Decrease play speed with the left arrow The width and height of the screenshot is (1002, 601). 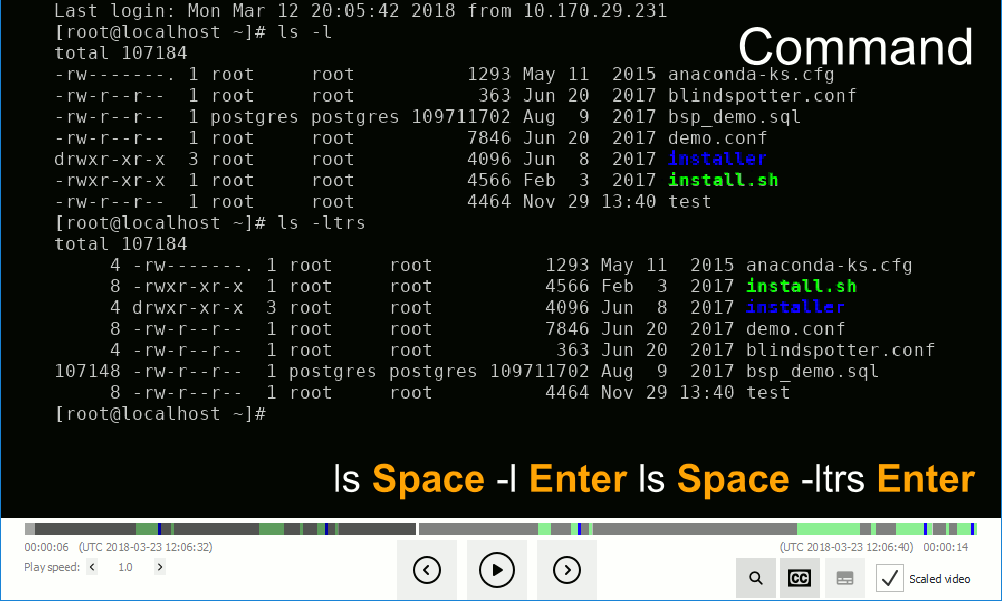point(92,567)
